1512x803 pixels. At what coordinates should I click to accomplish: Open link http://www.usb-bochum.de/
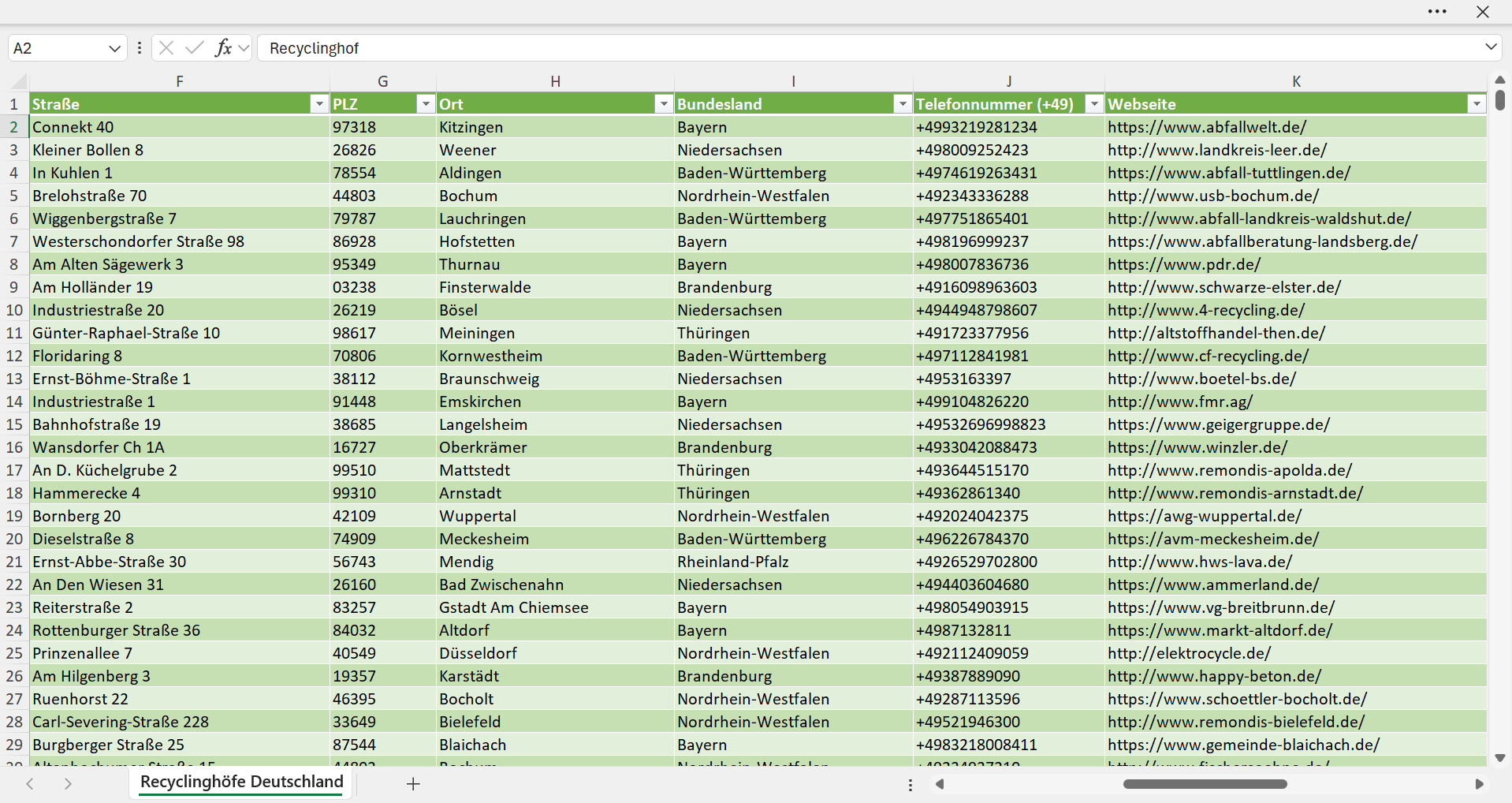point(1212,196)
